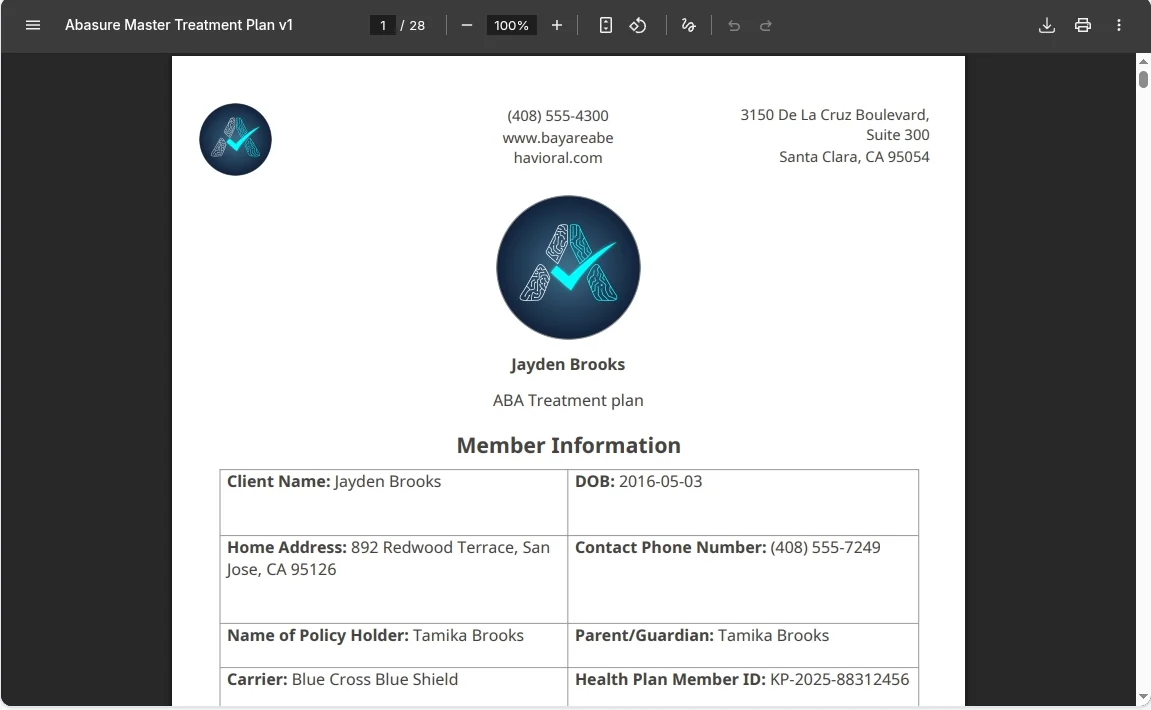
Task: Click the 3150 De La Cruz Boulevard address
Action: tap(835, 115)
